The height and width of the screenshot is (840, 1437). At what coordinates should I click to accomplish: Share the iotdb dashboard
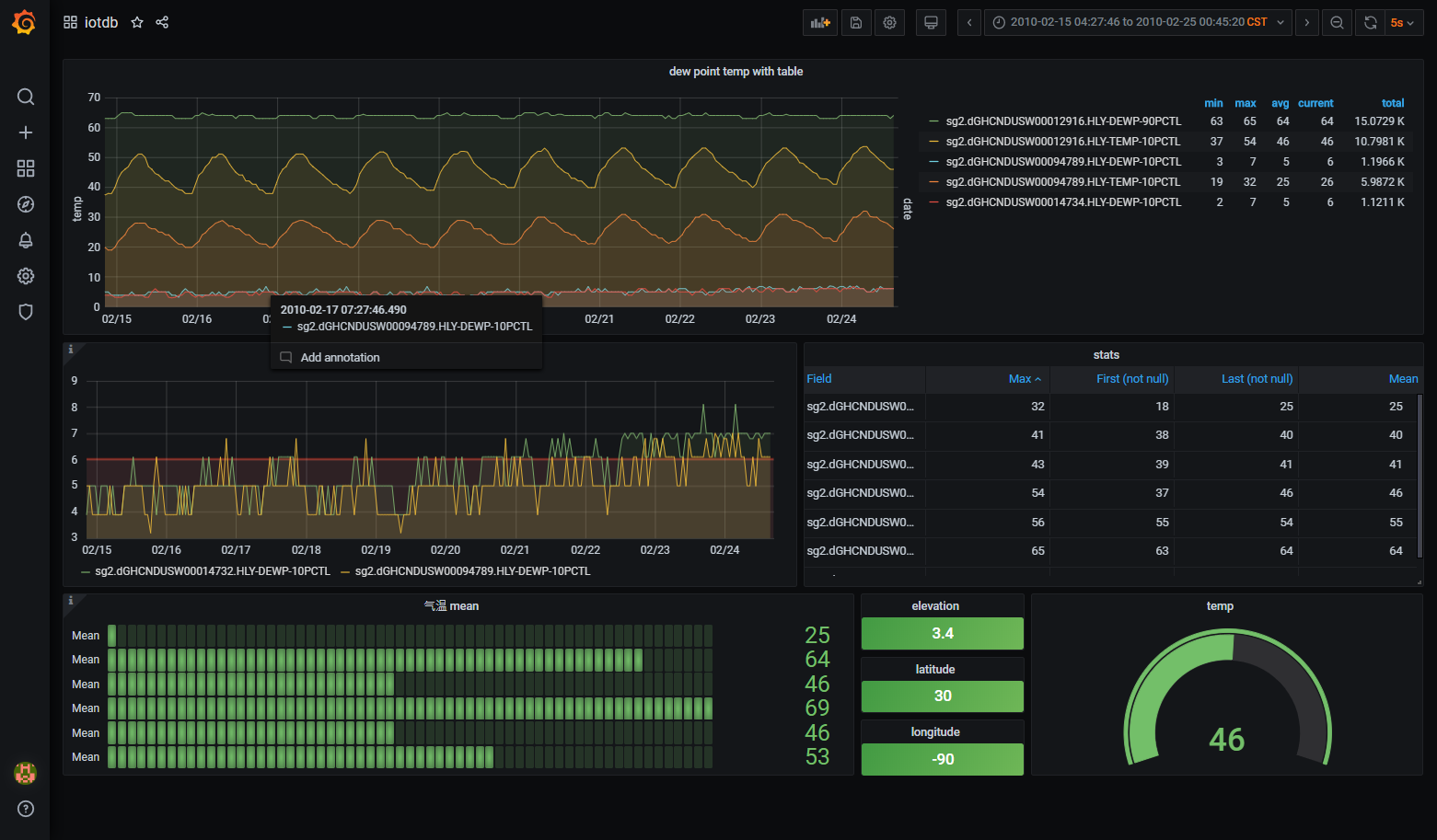[162, 22]
